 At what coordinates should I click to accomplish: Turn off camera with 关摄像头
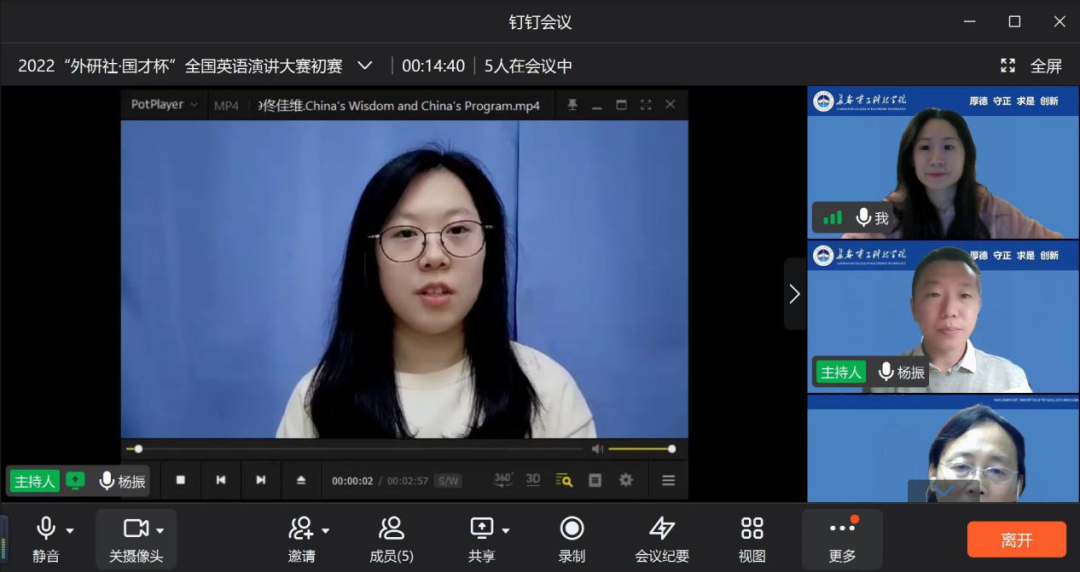click(136, 539)
